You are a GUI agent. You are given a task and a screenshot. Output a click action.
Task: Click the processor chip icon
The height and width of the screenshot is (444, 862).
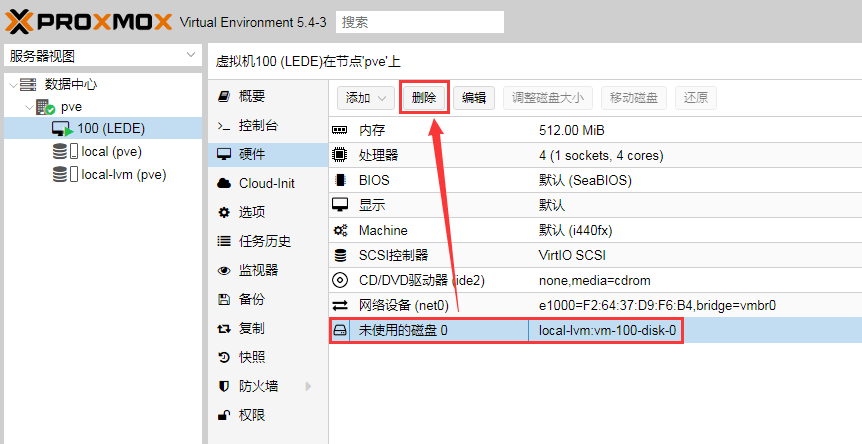(x=340, y=155)
